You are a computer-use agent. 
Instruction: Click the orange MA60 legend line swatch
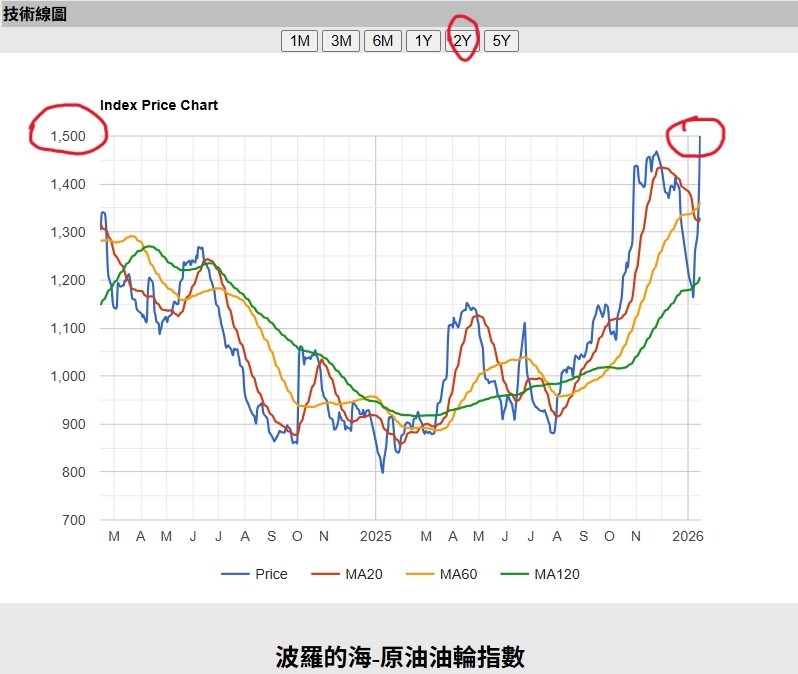tap(422, 574)
